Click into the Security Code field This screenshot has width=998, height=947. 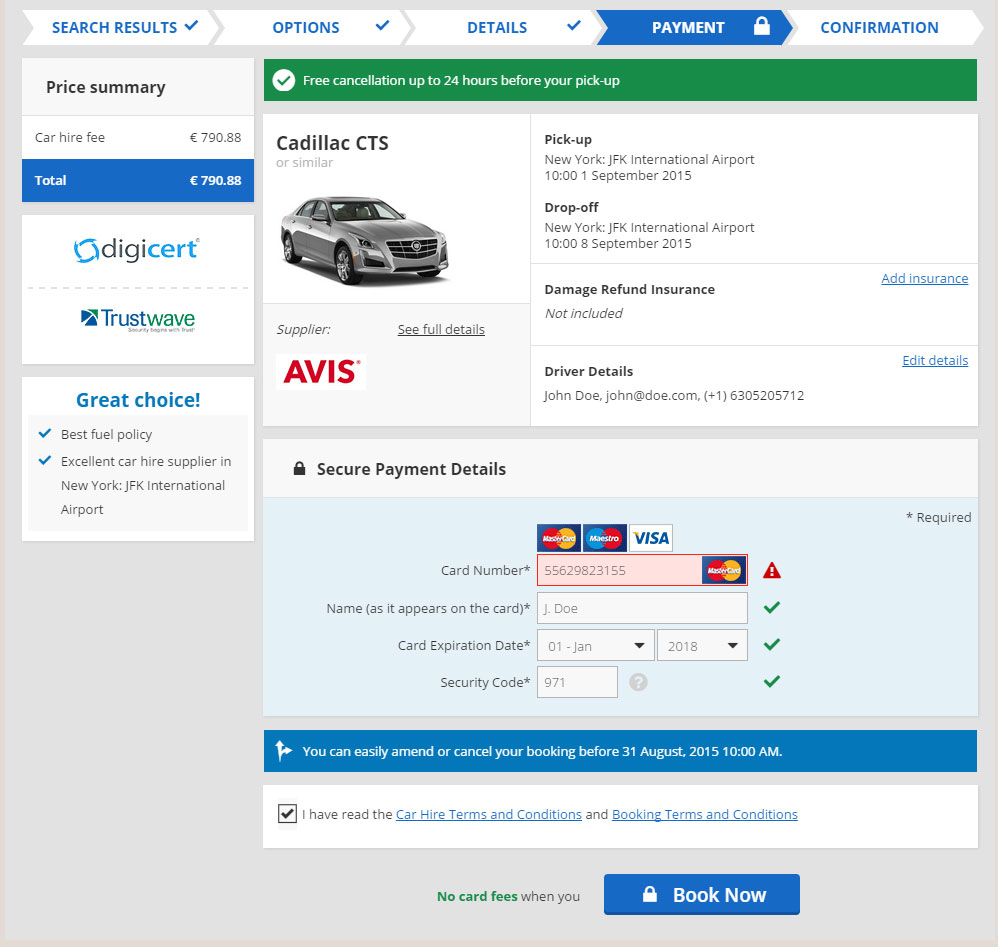coord(577,682)
